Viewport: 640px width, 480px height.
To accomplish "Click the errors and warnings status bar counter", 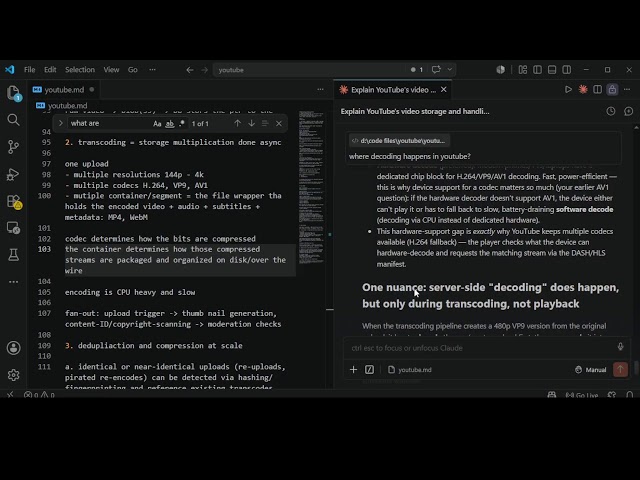I will click(x=39, y=395).
